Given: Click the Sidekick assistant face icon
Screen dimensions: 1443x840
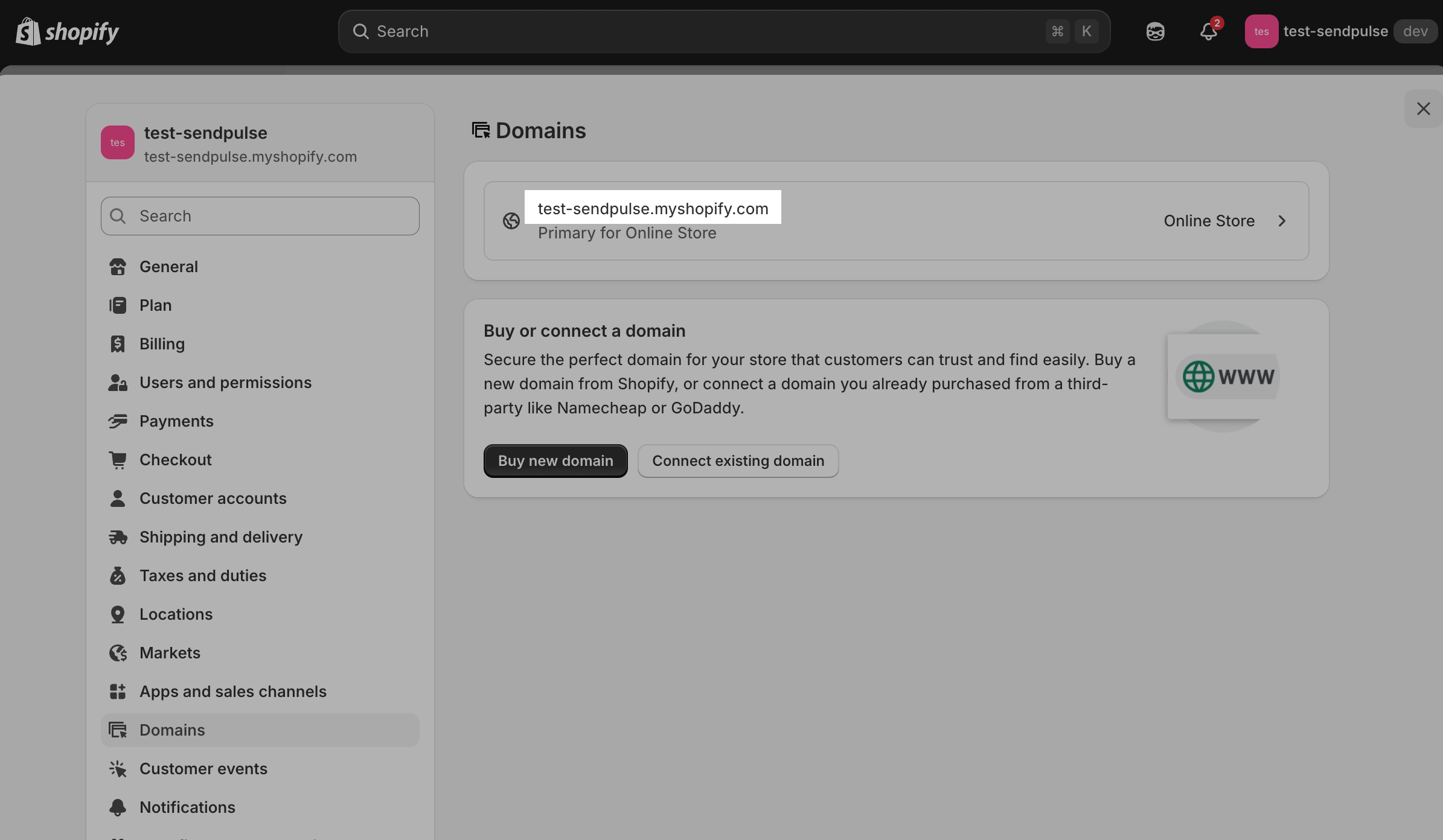Looking at the screenshot, I should [x=1155, y=31].
